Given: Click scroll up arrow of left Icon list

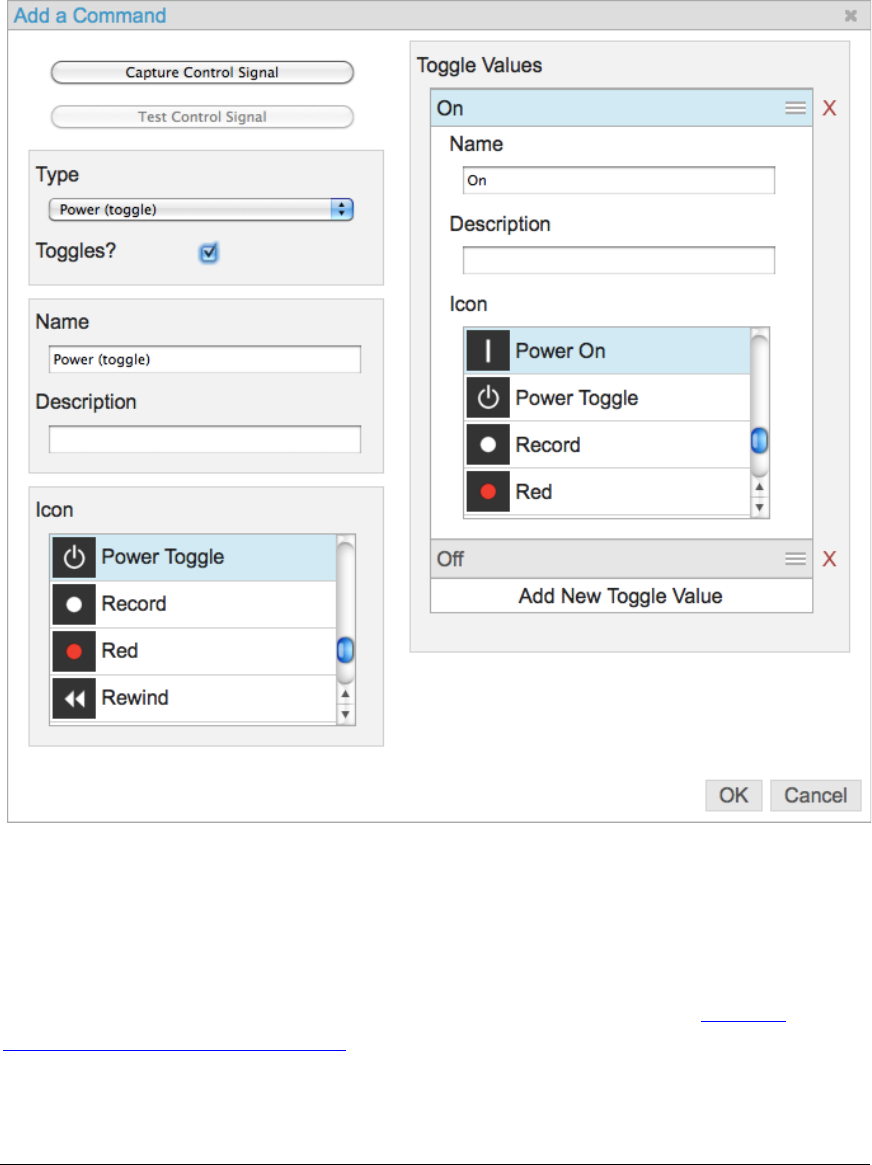Looking at the screenshot, I should click(345, 694).
